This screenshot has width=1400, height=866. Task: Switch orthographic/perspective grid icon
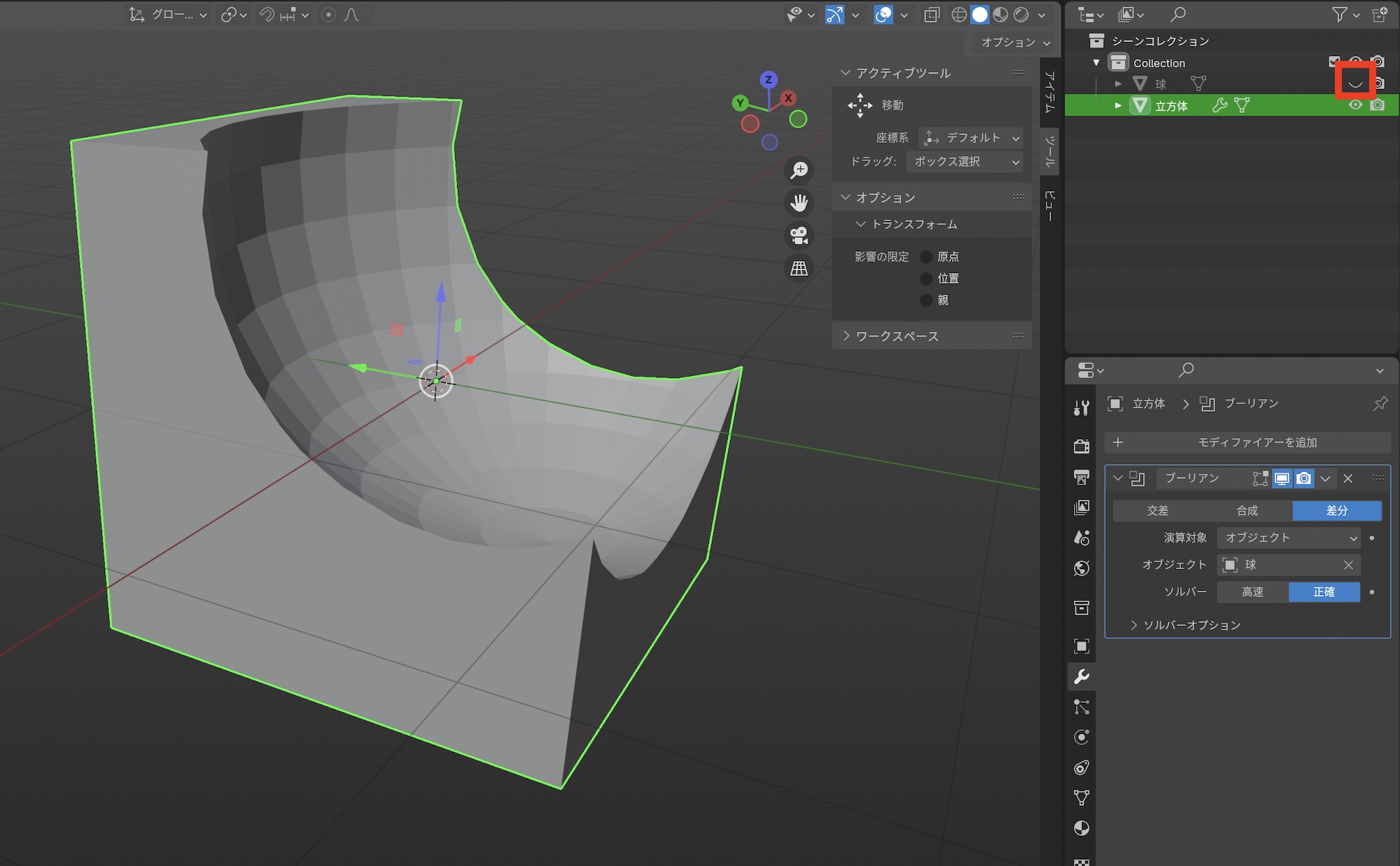[799, 268]
